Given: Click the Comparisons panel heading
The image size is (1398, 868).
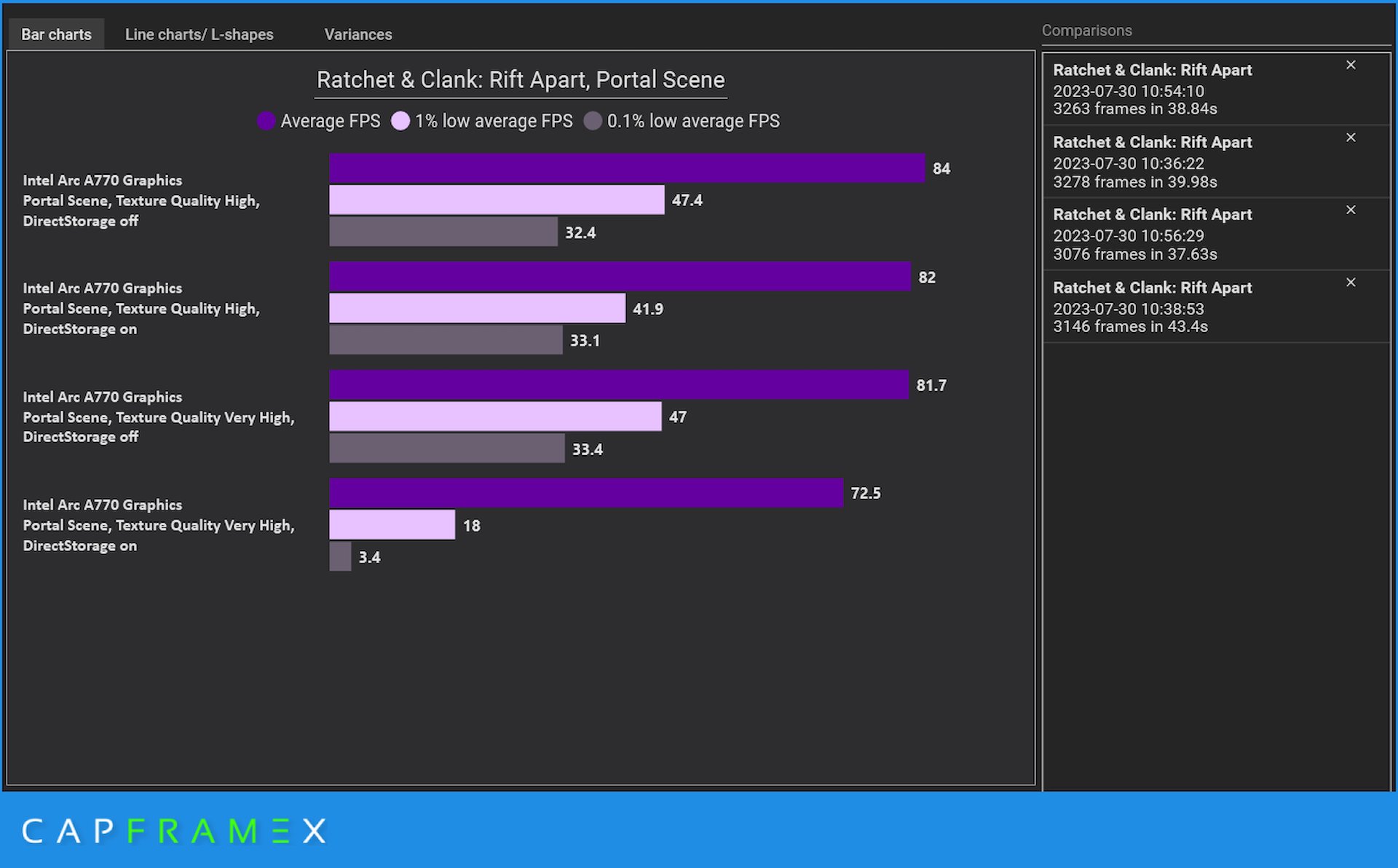Looking at the screenshot, I should pos(1086,31).
